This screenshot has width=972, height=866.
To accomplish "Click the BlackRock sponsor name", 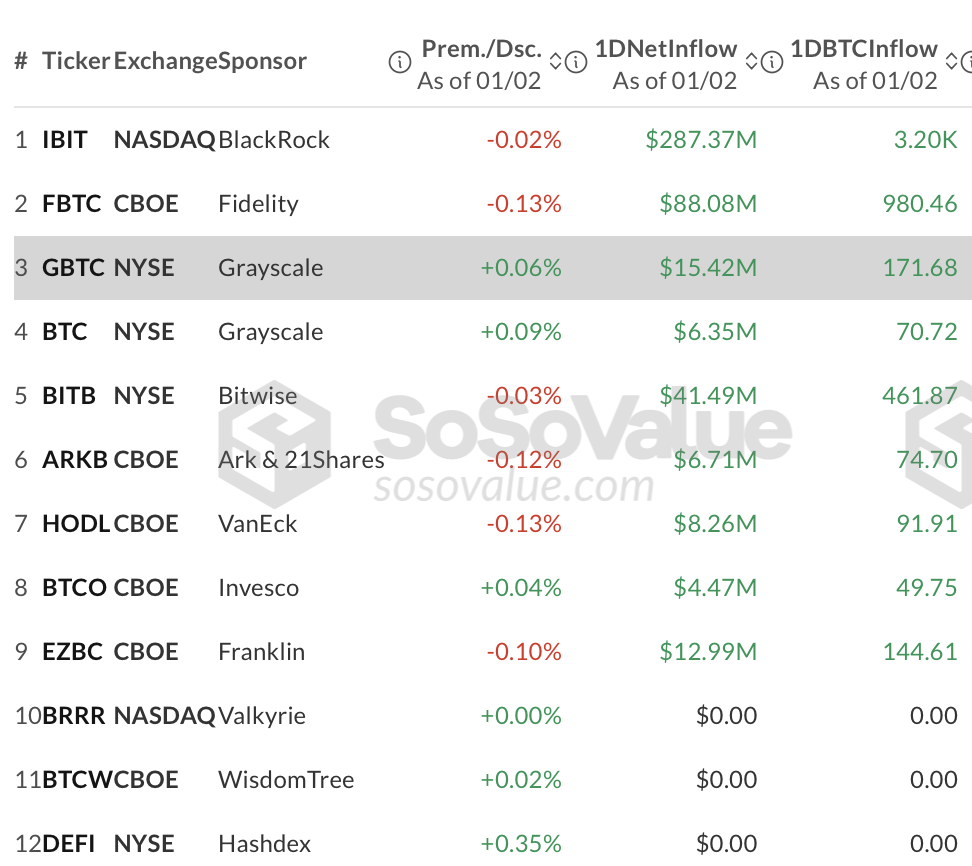I will point(274,140).
